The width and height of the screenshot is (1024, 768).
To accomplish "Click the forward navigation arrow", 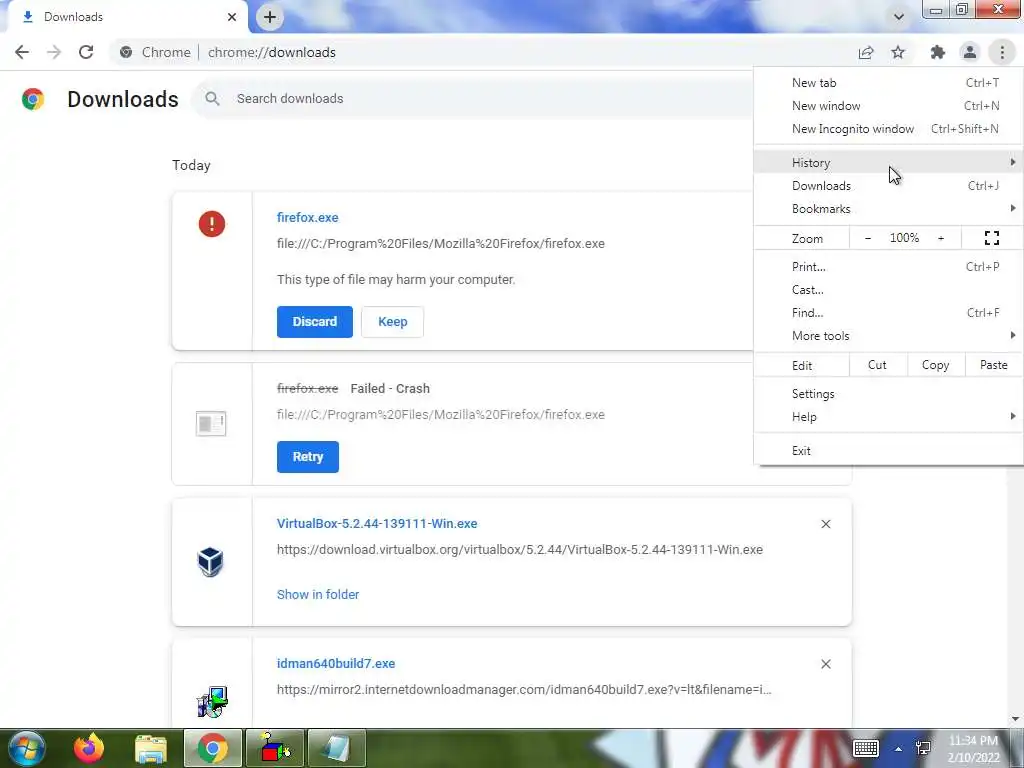I will (x=54, y=52).
